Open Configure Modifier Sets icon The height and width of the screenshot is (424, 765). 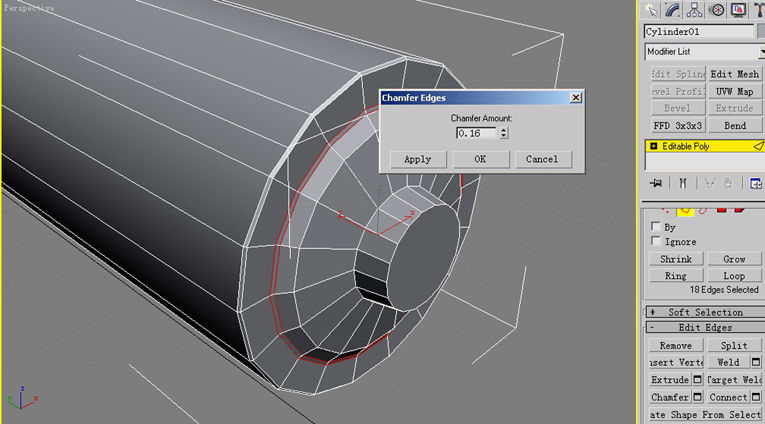click(756, 183)
